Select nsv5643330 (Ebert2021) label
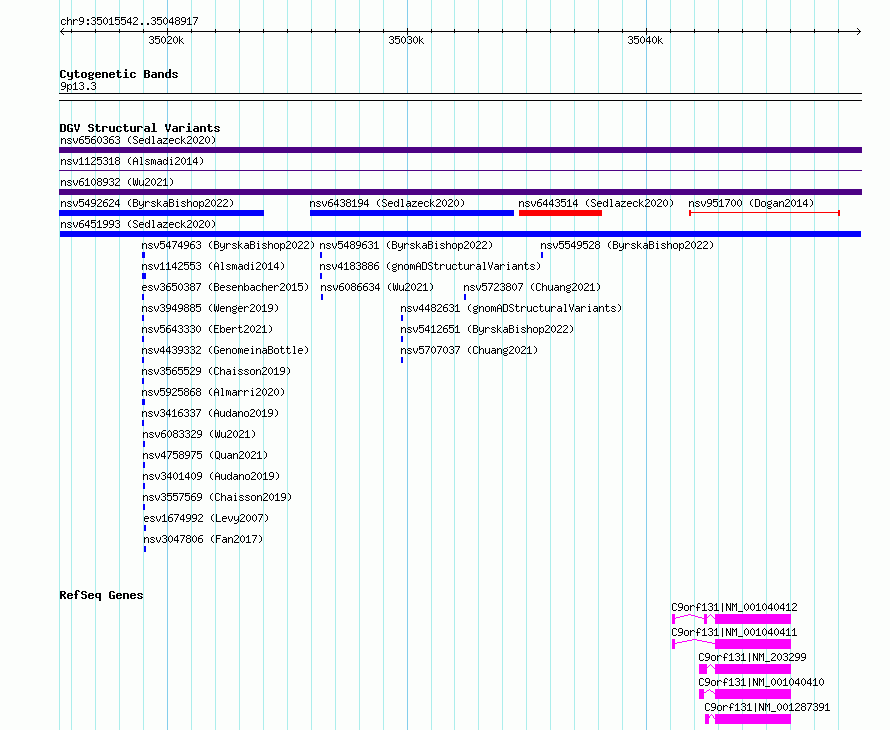Viewport: 890px width, 730px height. point(207,329)
